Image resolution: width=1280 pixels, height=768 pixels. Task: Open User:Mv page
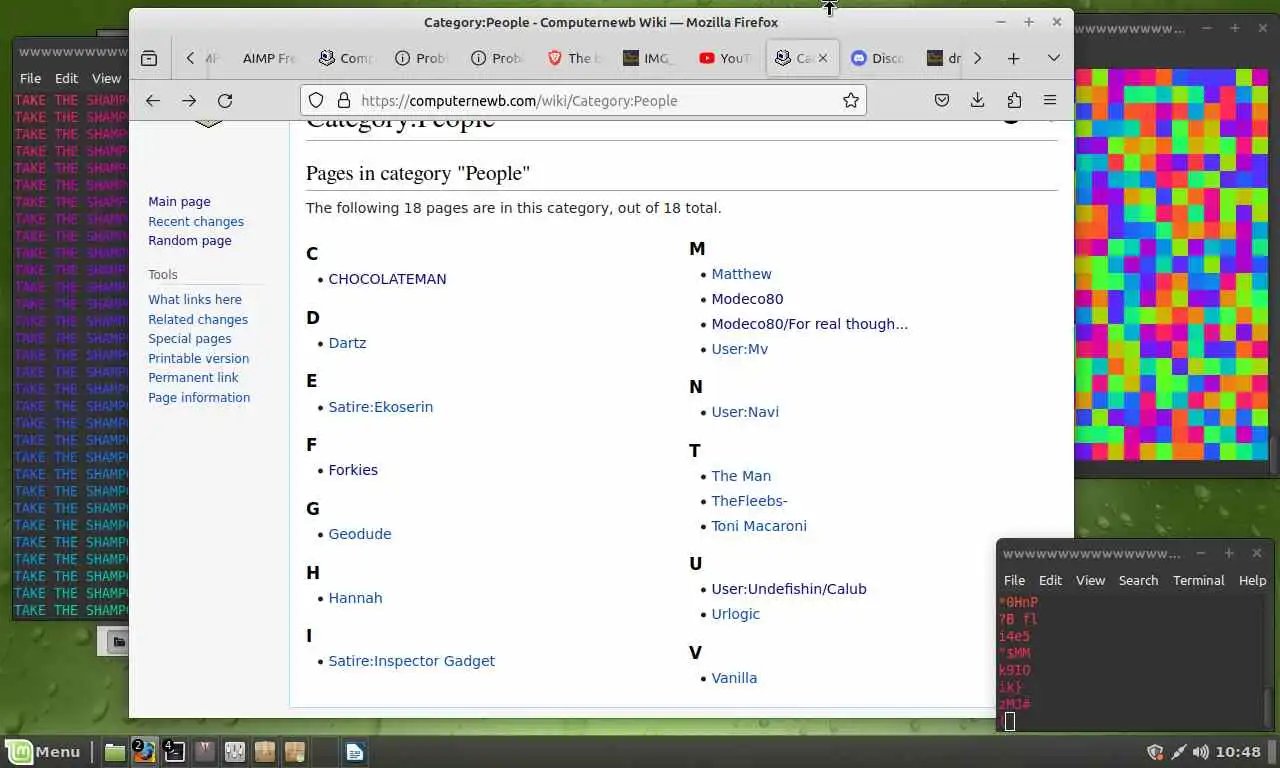click(739, 349)
